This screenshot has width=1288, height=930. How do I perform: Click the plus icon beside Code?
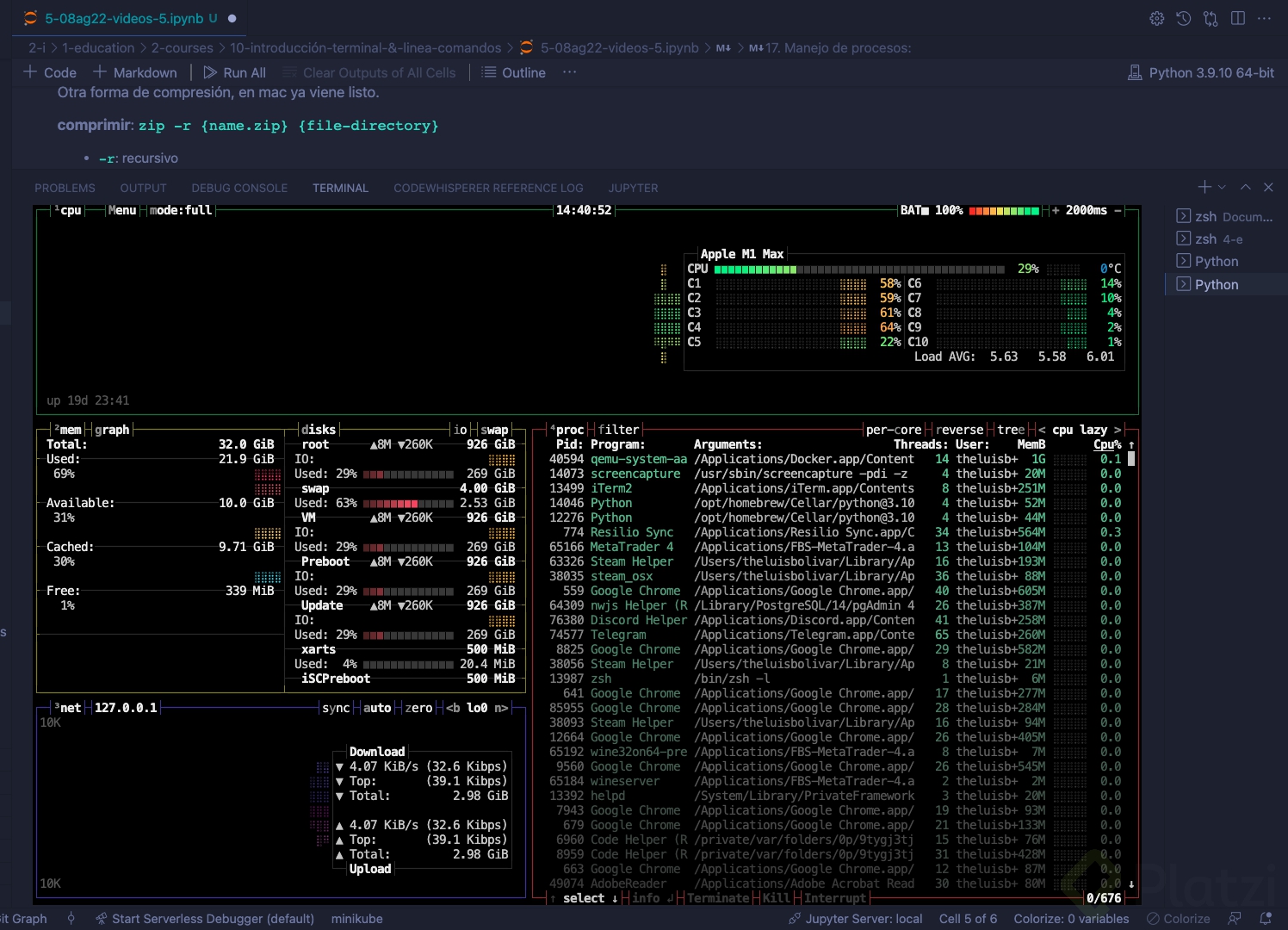click(x=30, y=72)
